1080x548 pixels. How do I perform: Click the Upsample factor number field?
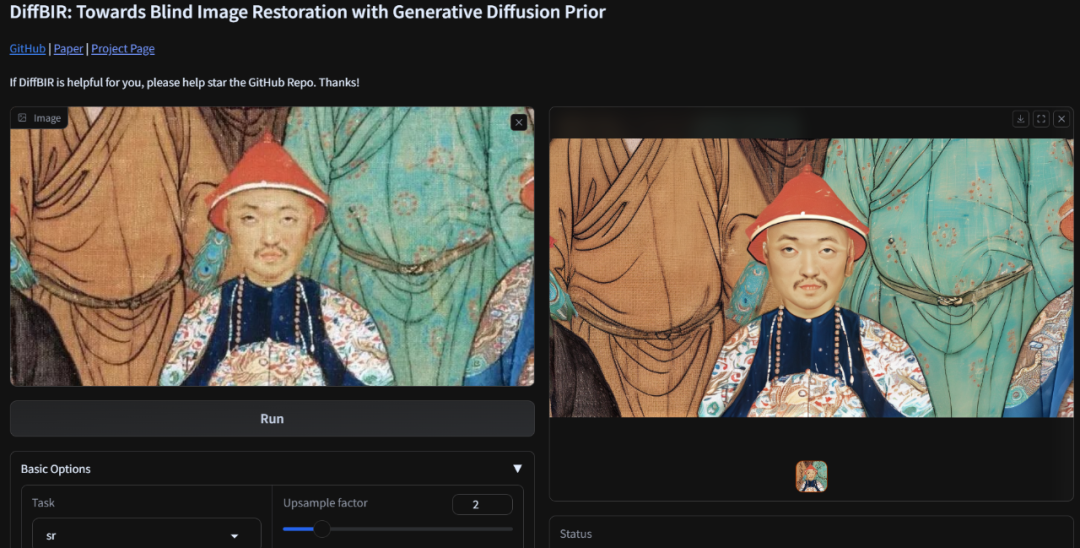tap(482, 505)
